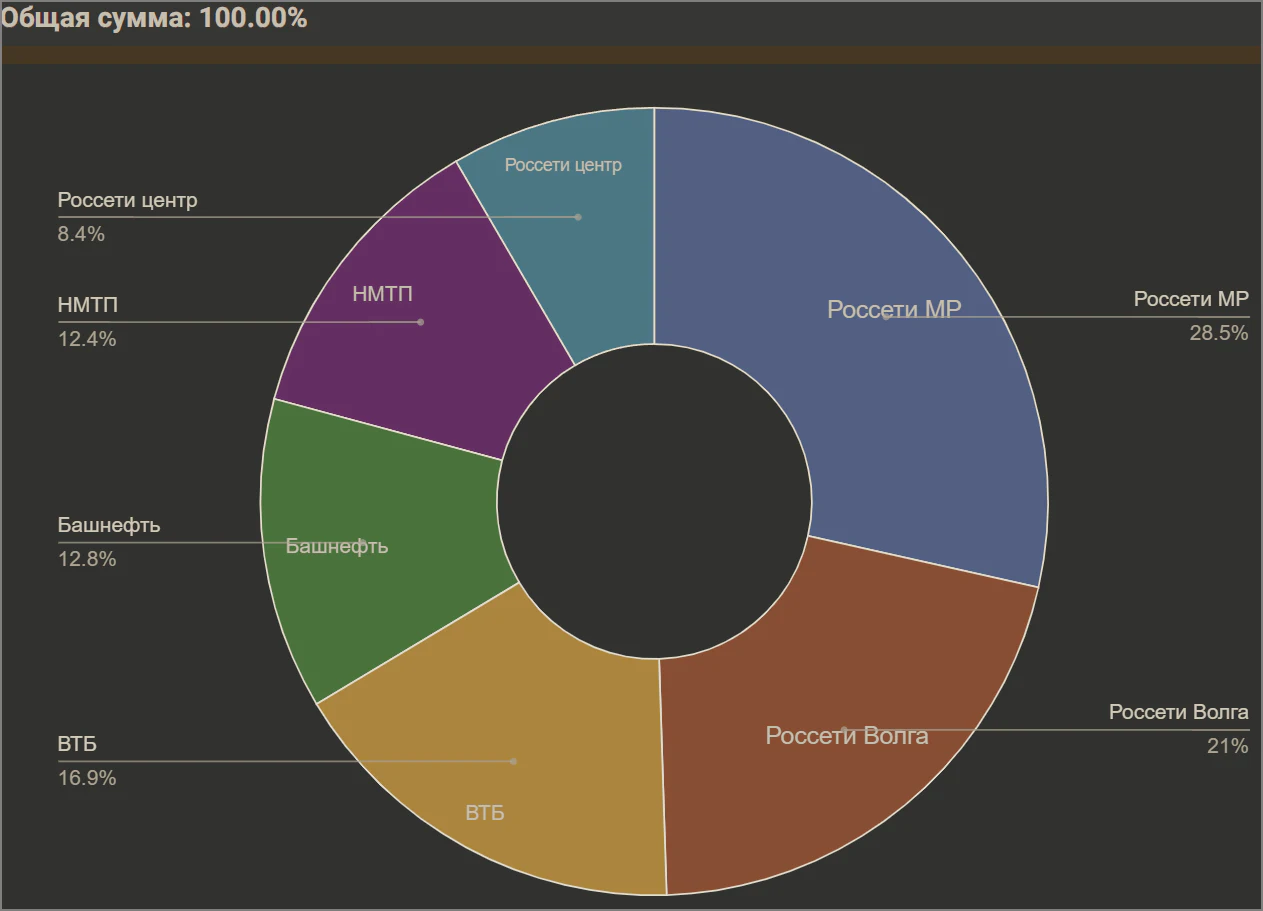
Task: Click the 12.4% percentage value
Action: pos(87,339)
